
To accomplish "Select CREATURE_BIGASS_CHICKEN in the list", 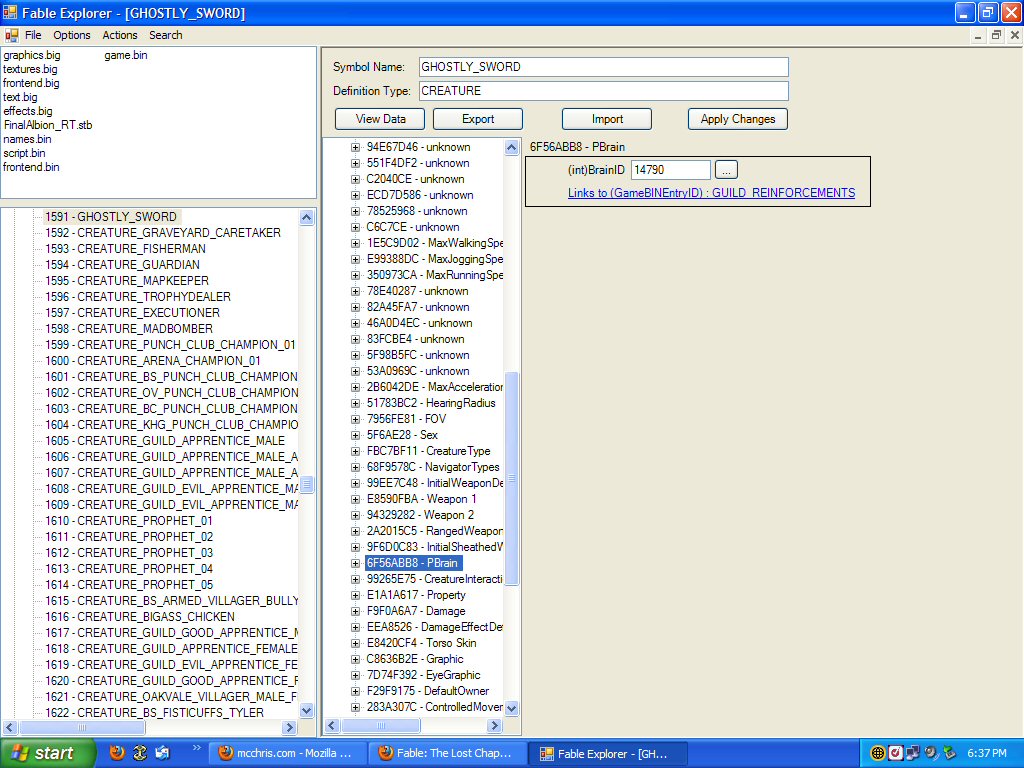I will pyautogui.click(x=156, y=617).
